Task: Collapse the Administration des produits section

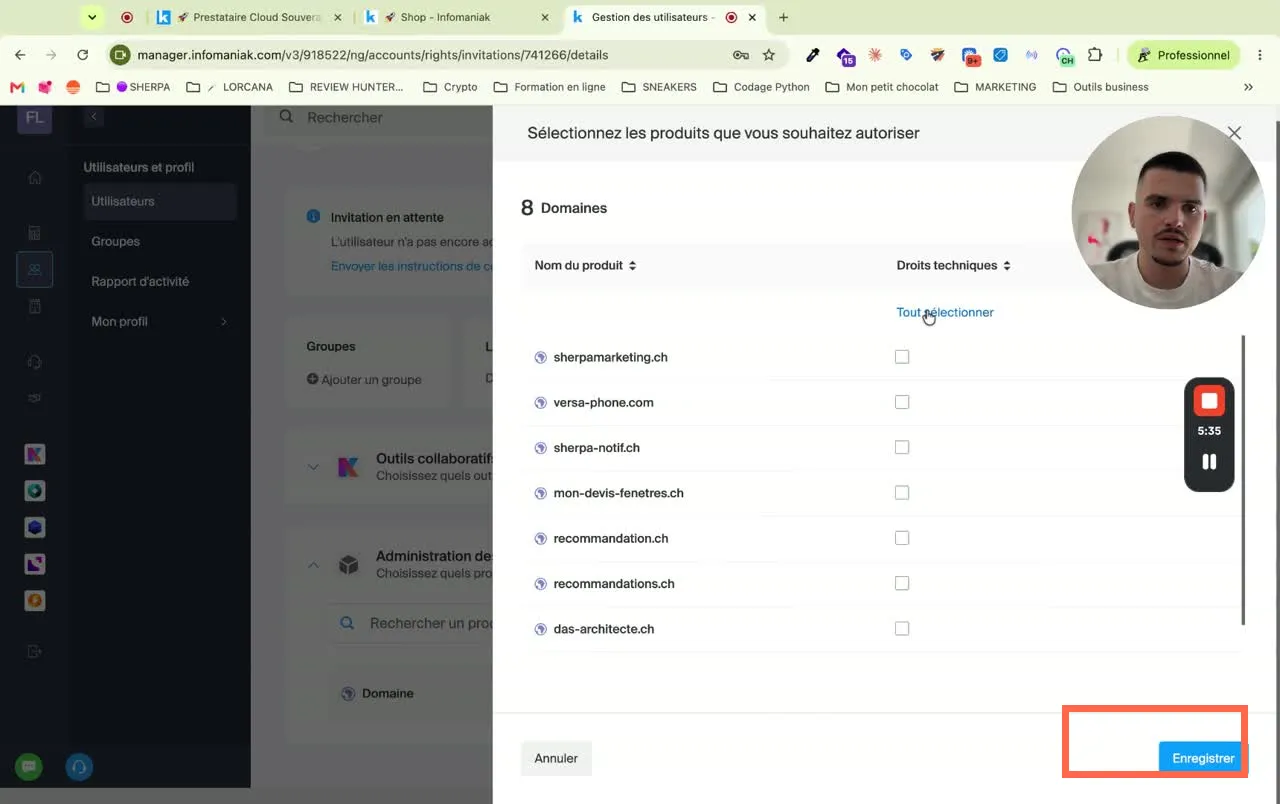Action: (313, 565)
